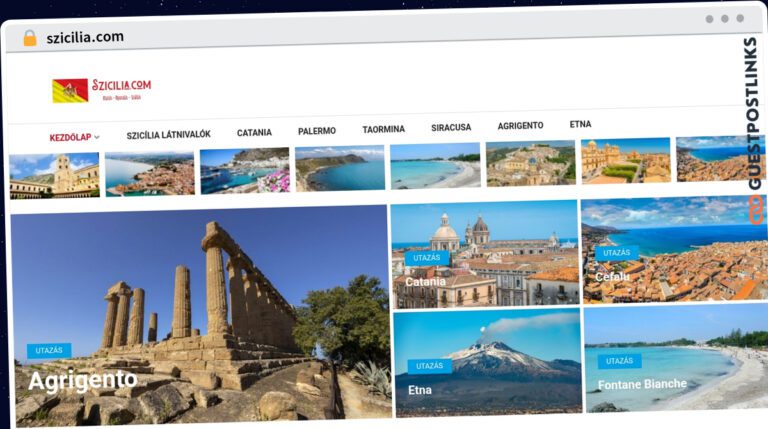Open first strip thumbnail with church tower
The width and height of the screenshot is (768, 429).
(x=54, y=175)
